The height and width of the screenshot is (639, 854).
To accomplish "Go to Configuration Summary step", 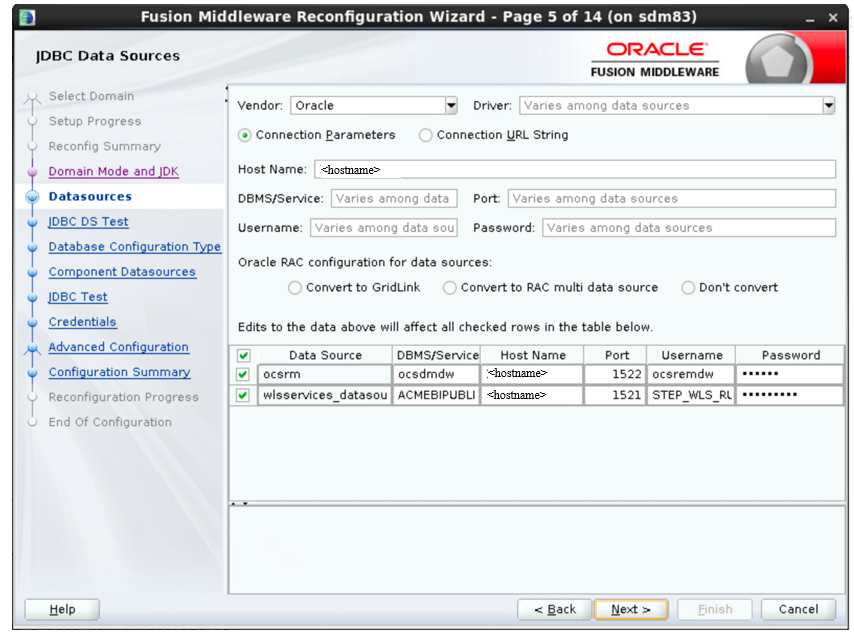I will click(x=119, y=372).
